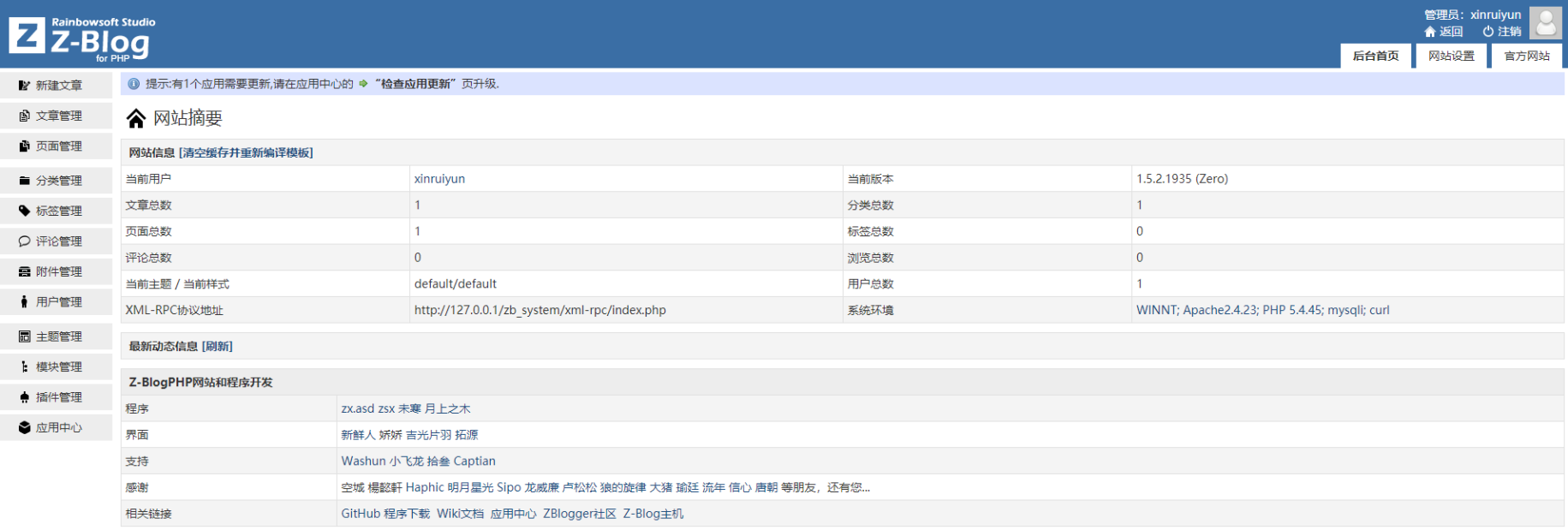
Task: Open developer link zsx
Action: click(x=386, y=409)
